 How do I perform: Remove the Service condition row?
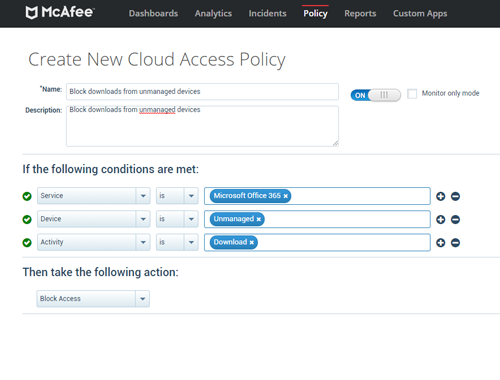pos(455,196)
